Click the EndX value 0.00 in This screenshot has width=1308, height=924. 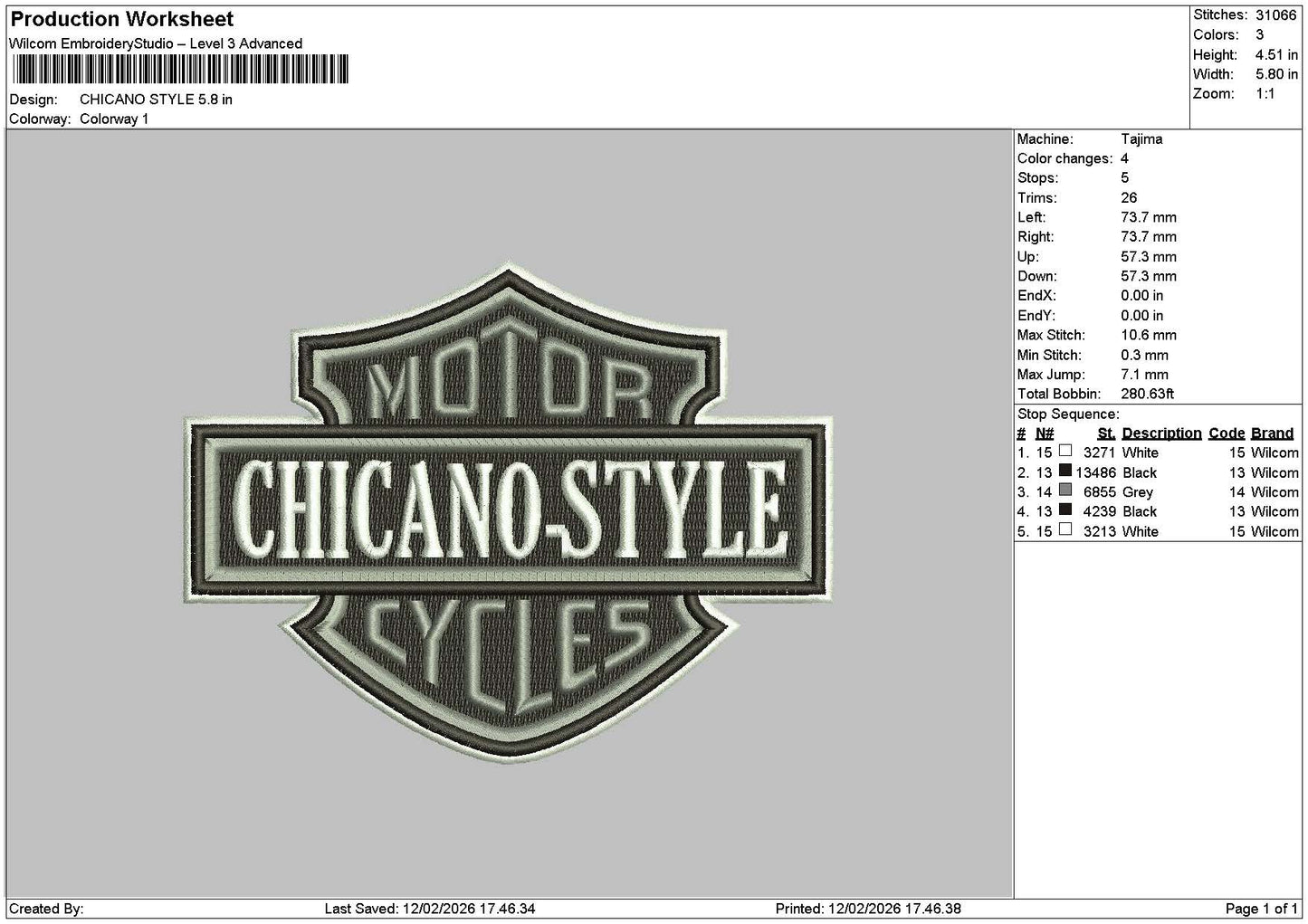[1142, 296]
